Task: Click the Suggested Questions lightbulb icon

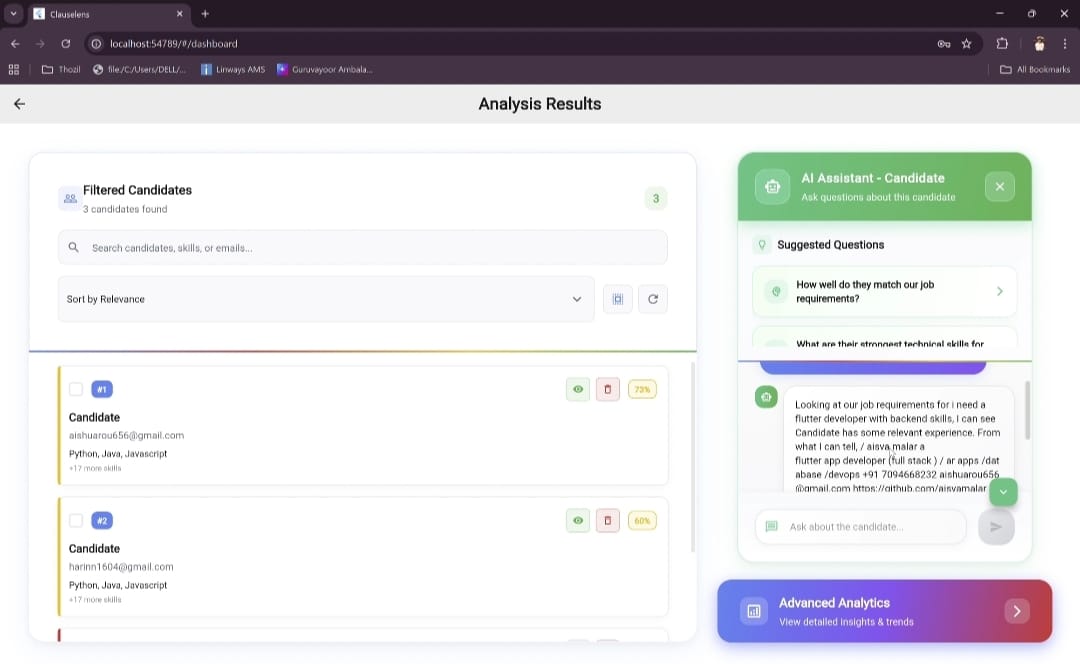Action: click(x=762, y=245)
